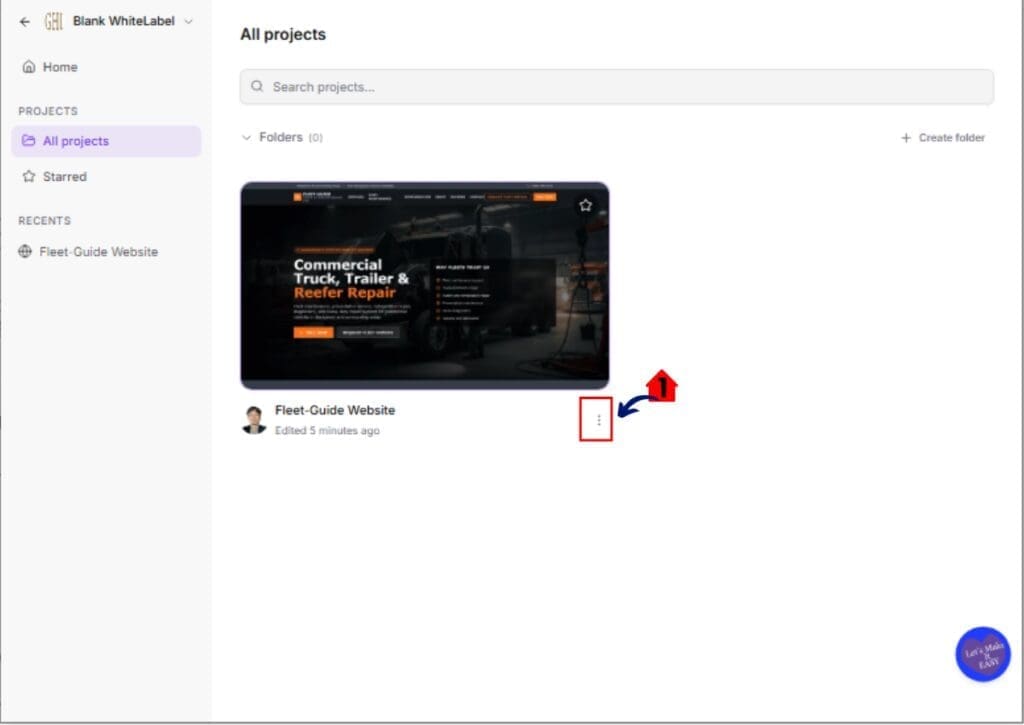Viewport: 1024px width, 725px height.
Task: Click the search magnifier icon
Action: coord(257,86)
